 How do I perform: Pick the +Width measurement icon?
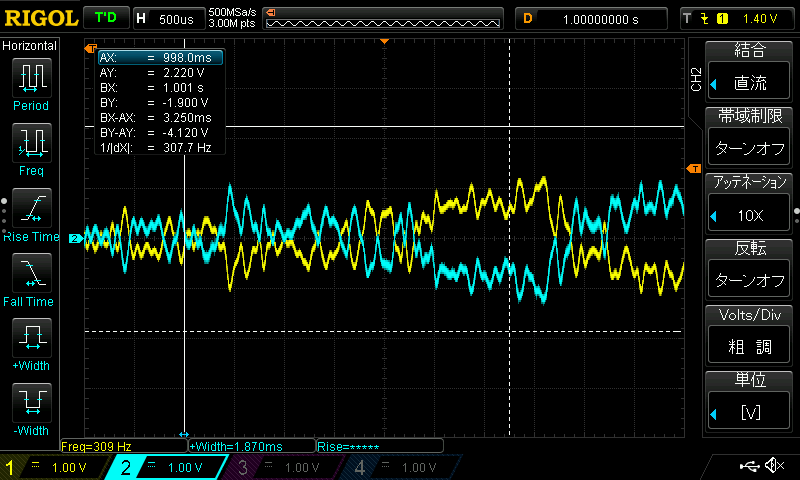pyautogui.click(x=32, y=338)
